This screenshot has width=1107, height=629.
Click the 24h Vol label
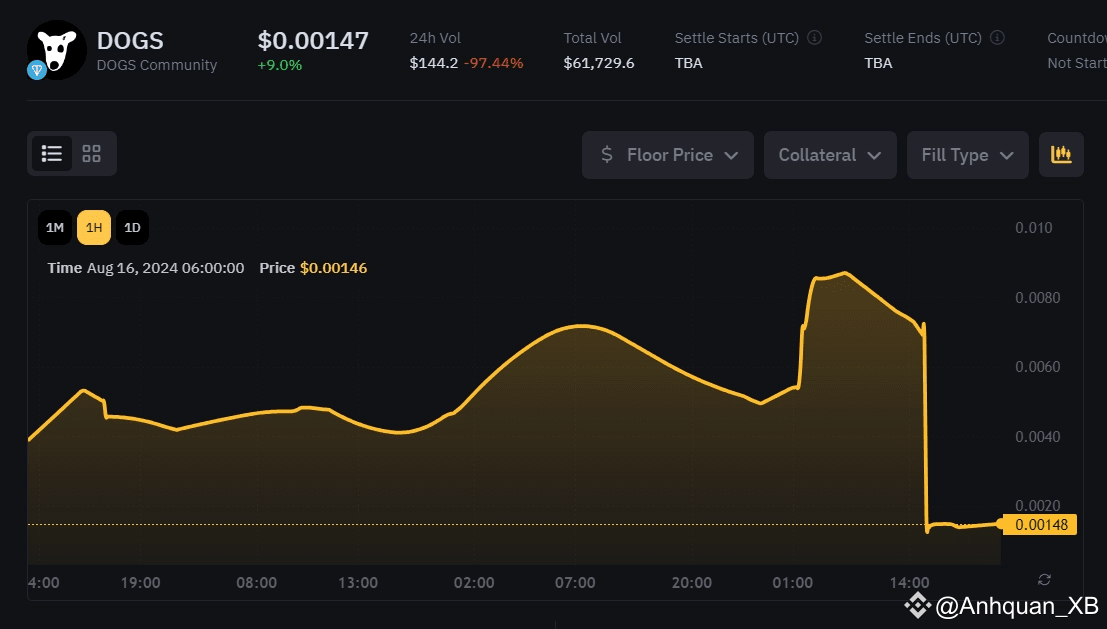click(435, 38)
